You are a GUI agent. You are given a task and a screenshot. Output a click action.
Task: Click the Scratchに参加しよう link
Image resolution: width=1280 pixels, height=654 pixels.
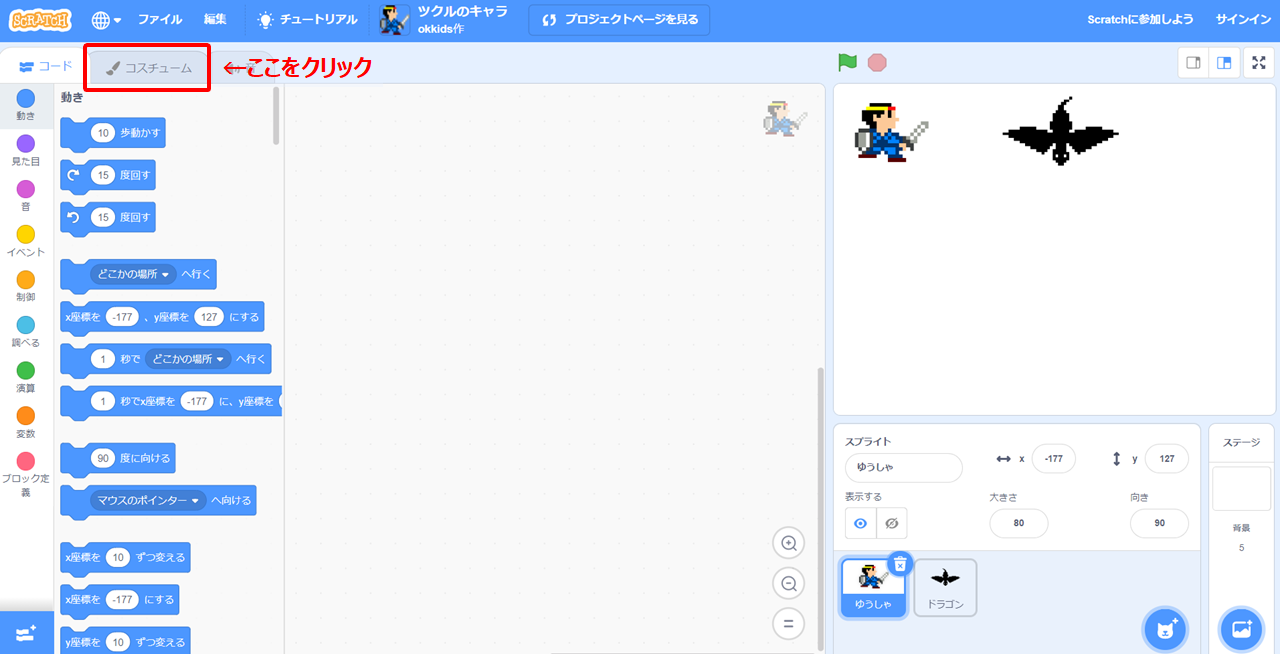1140,19
